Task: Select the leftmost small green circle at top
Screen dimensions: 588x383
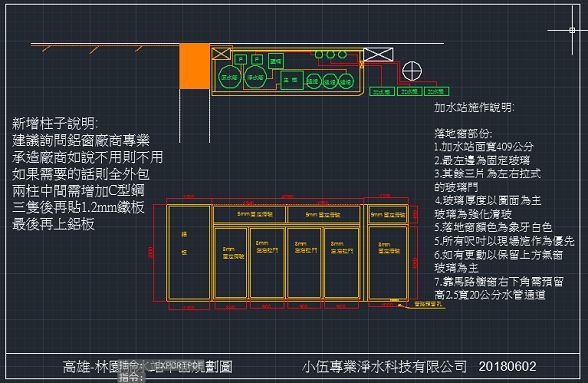Action: [x=318, y=55]
